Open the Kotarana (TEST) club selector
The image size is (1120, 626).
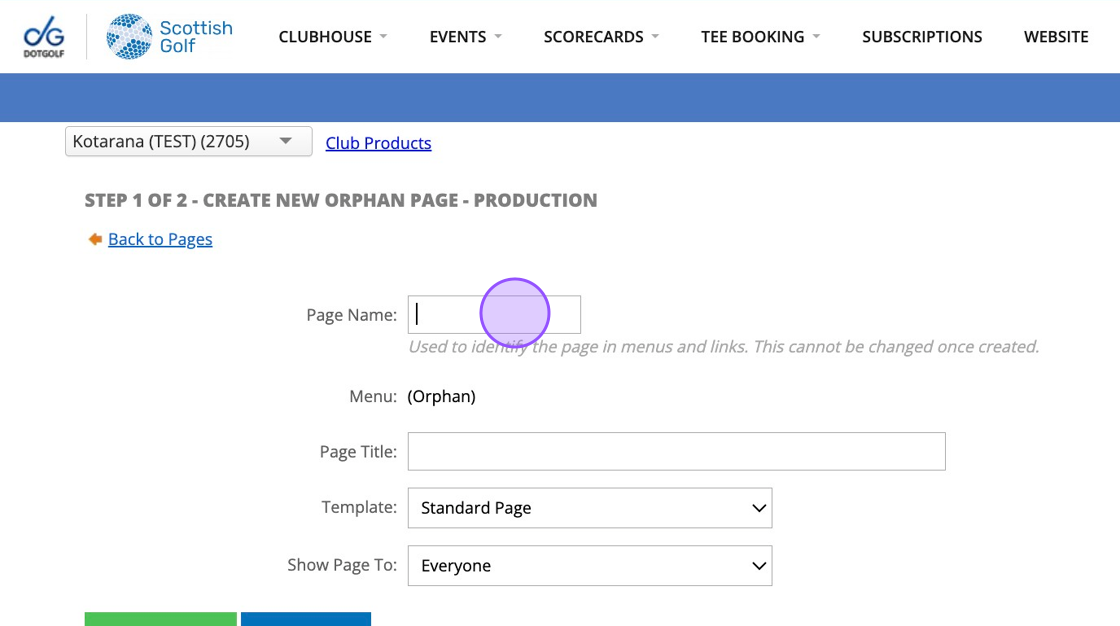[x=188, y=142]
